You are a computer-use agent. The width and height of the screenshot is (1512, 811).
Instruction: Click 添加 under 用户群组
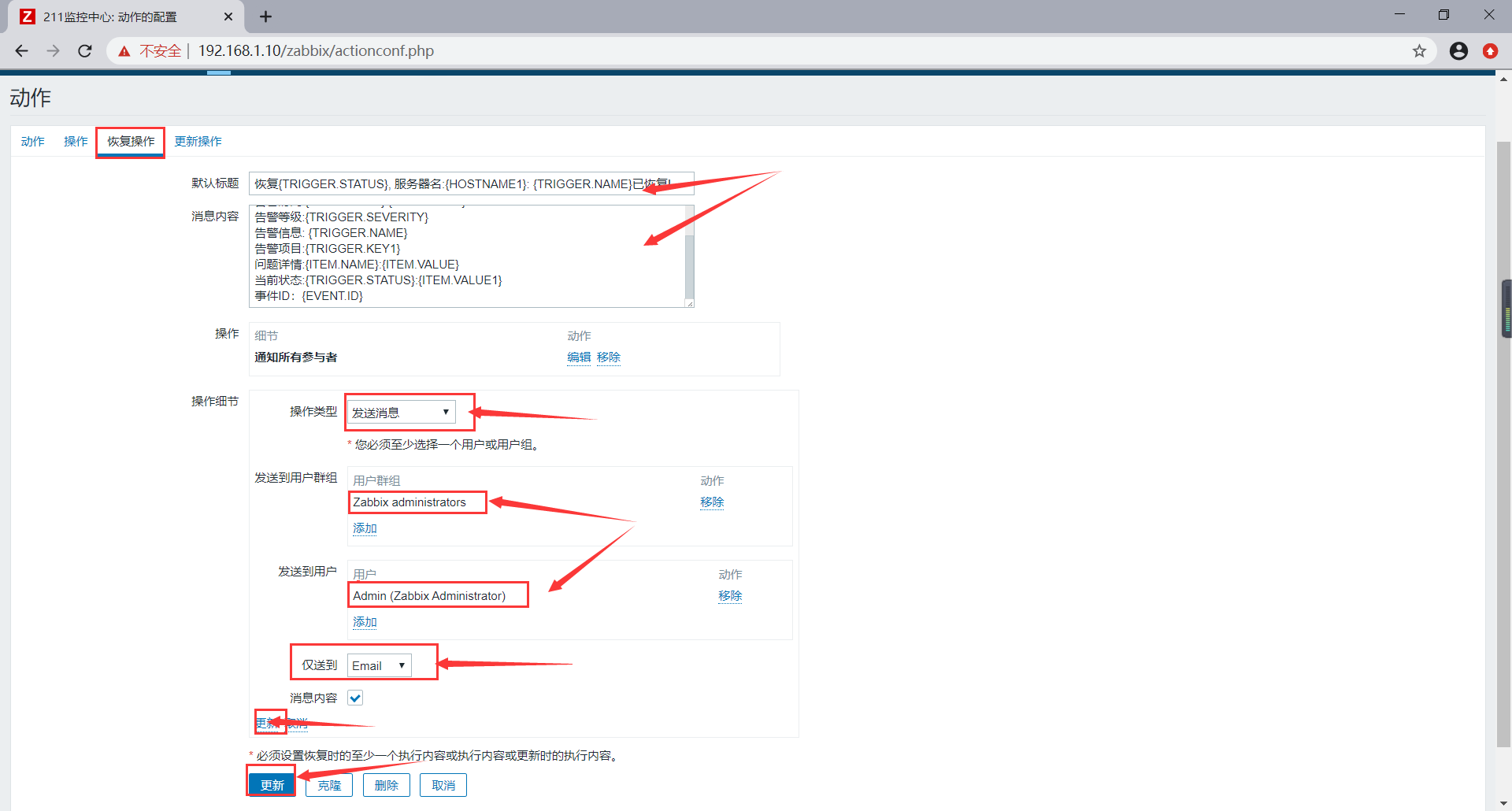(365, 528)
